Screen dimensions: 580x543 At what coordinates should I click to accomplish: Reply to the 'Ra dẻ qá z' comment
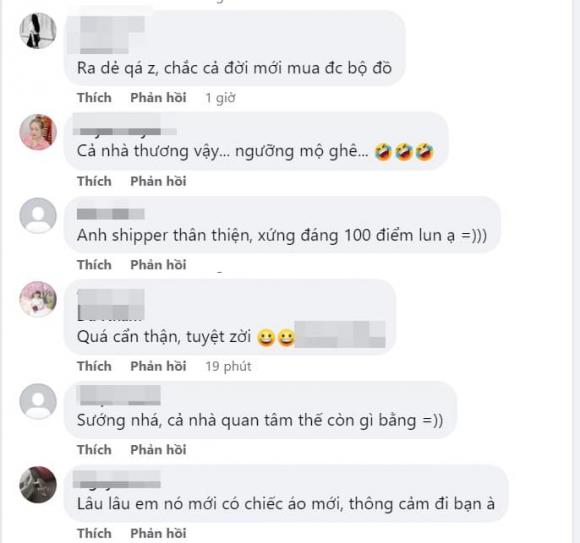pos(158,98)
